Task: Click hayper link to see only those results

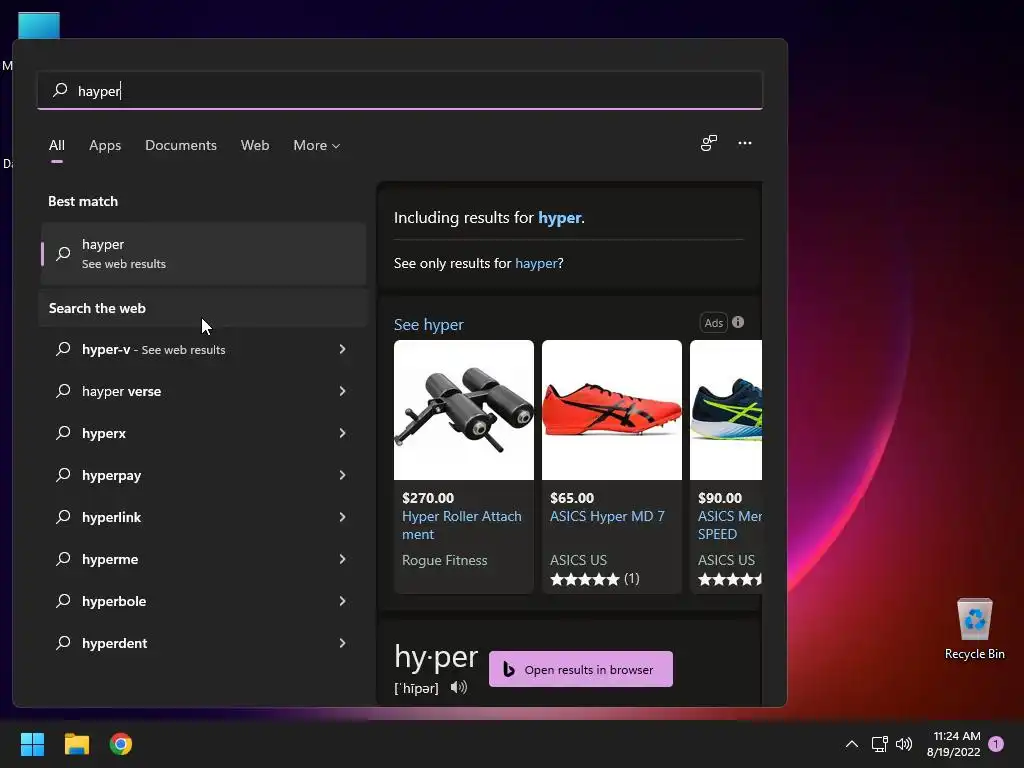Action: pyautogui.click(x=536, y=263)
